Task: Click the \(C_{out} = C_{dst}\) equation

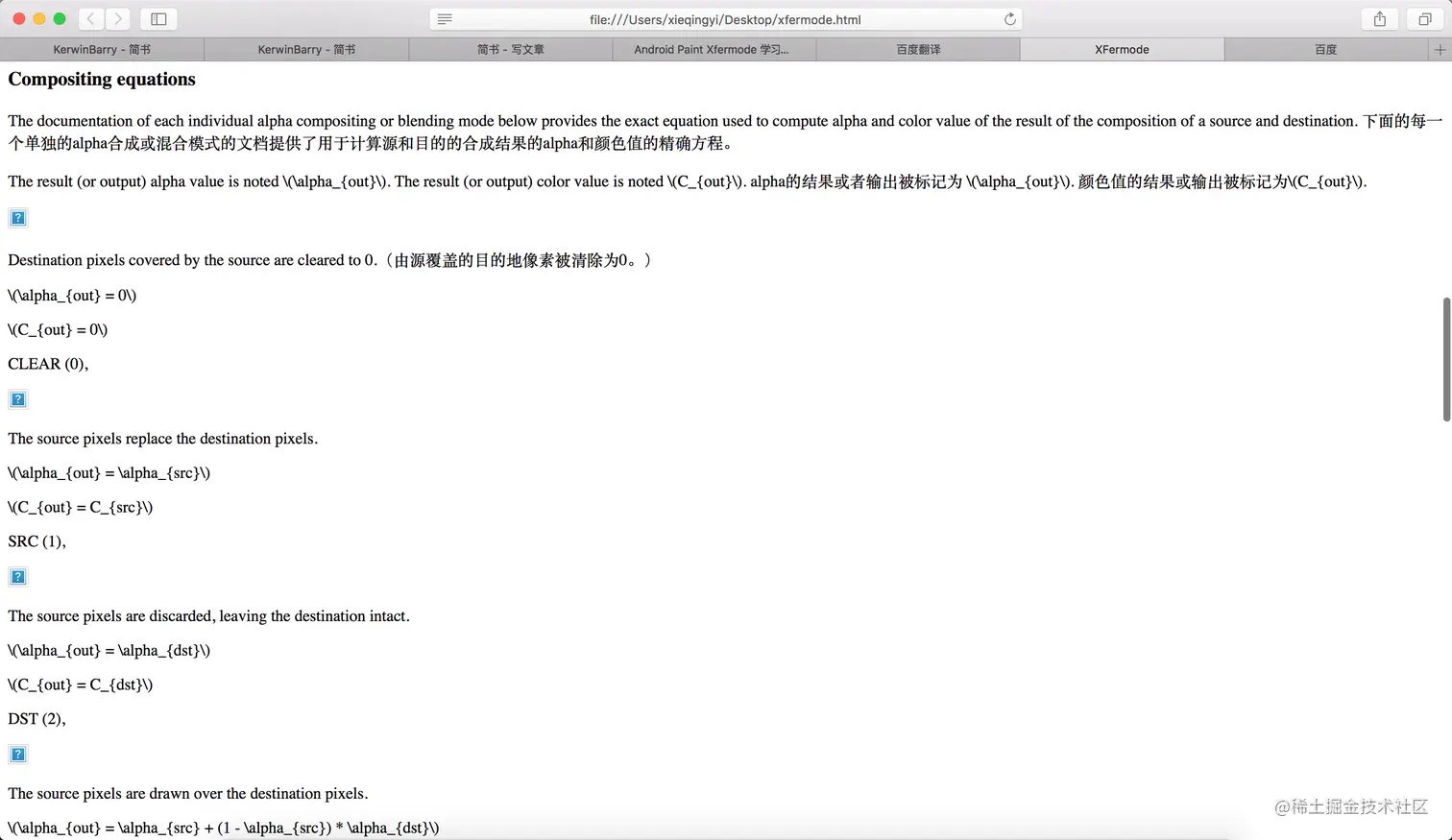Action: 81,685
